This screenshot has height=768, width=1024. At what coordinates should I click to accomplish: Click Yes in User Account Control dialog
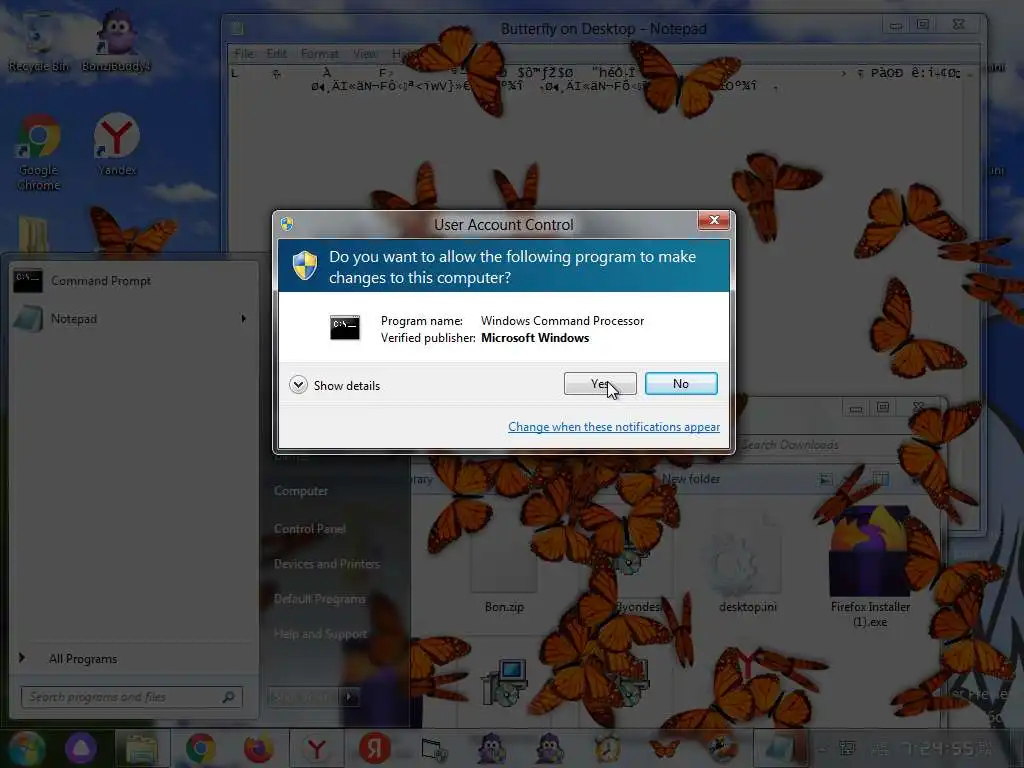coord(600,384)
